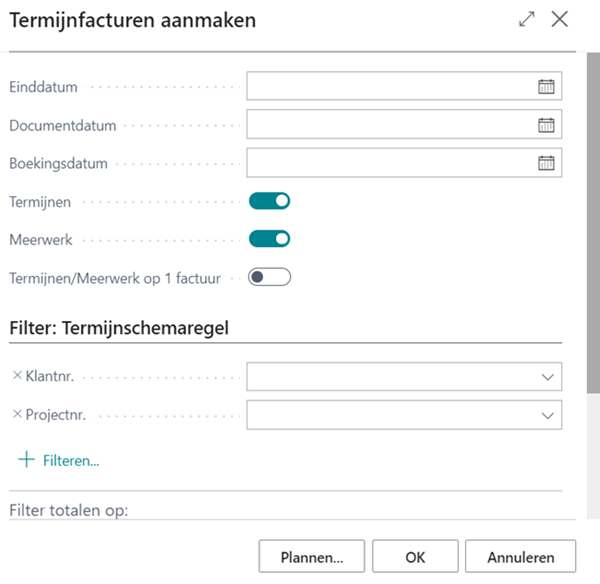Focus the Documentdatum text field
The height and width of the screenshot is (584, 600).
pyautogui.click(x=390, y=125)
